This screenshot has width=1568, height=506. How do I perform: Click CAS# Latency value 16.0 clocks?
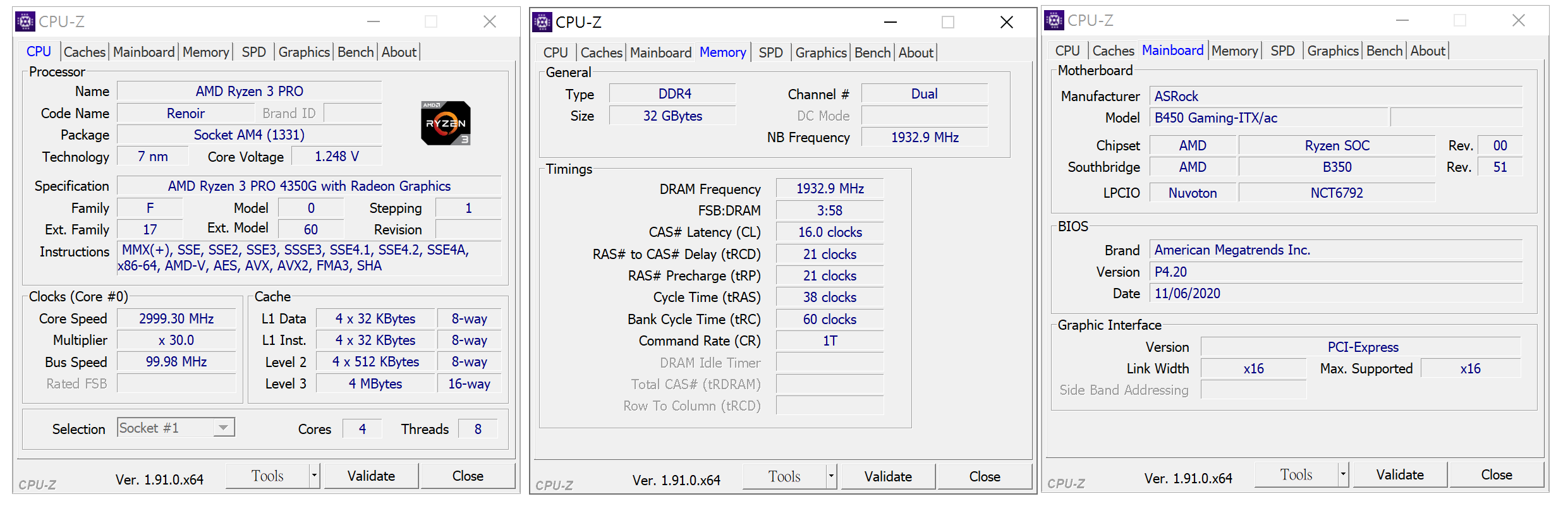click(830, 232)
